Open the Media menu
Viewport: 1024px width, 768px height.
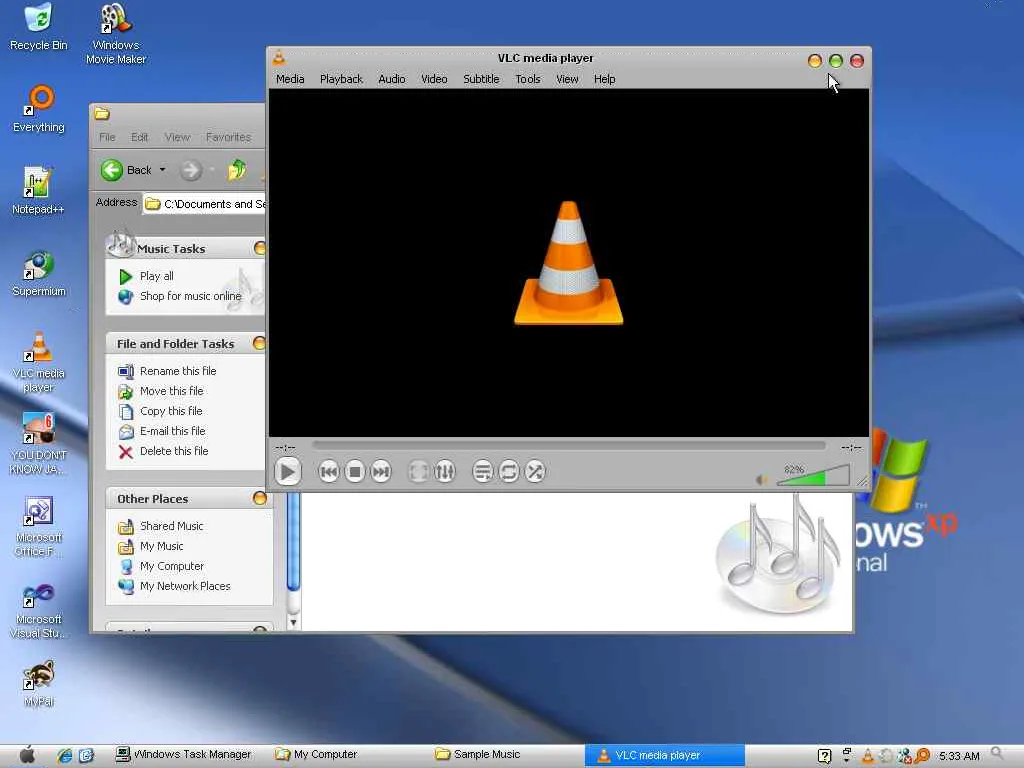click(x=290, y=79)
